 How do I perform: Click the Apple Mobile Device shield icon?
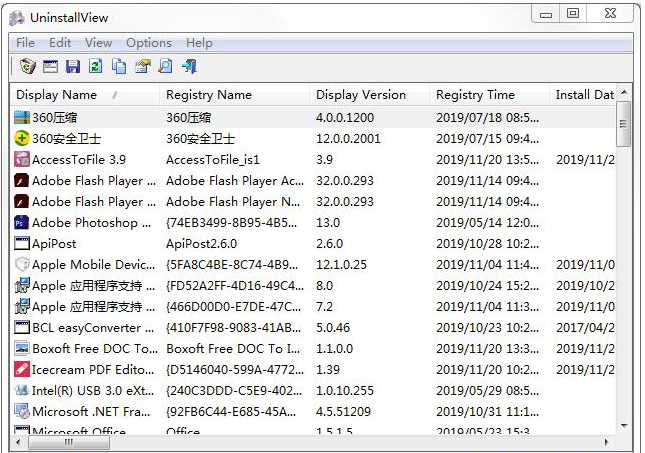tap(22, 265)
